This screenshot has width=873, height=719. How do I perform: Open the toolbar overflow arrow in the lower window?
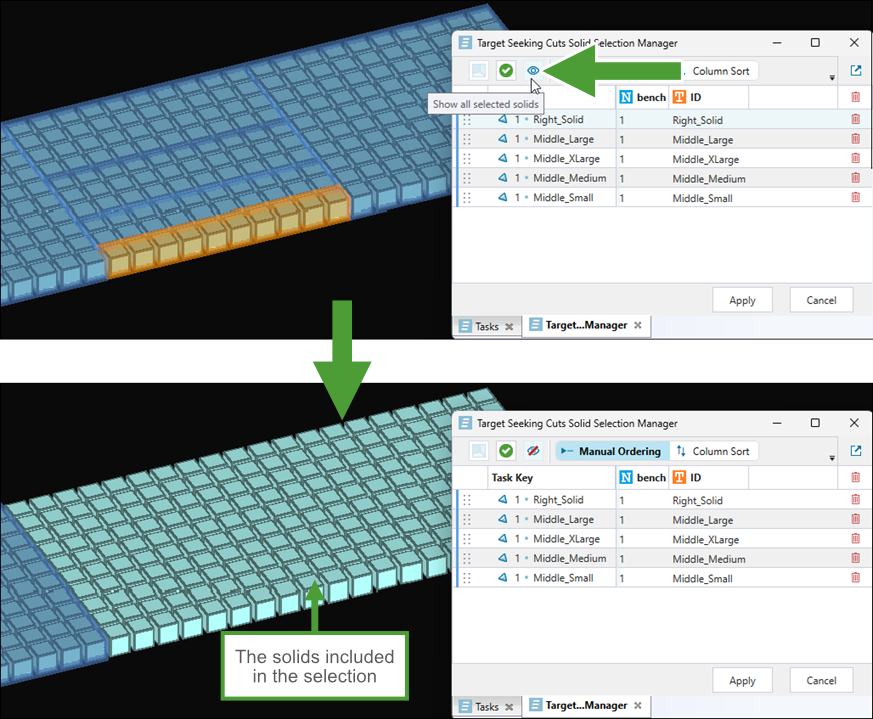tap(832, 458)
